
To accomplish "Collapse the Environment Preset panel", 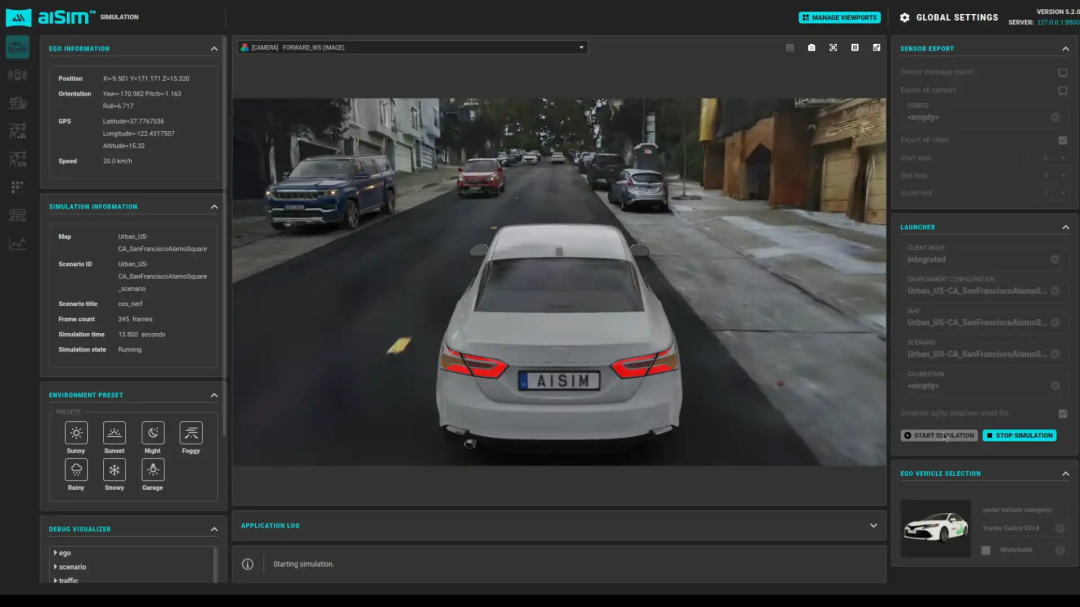I will pyautogui.click(x=214, y=395).
